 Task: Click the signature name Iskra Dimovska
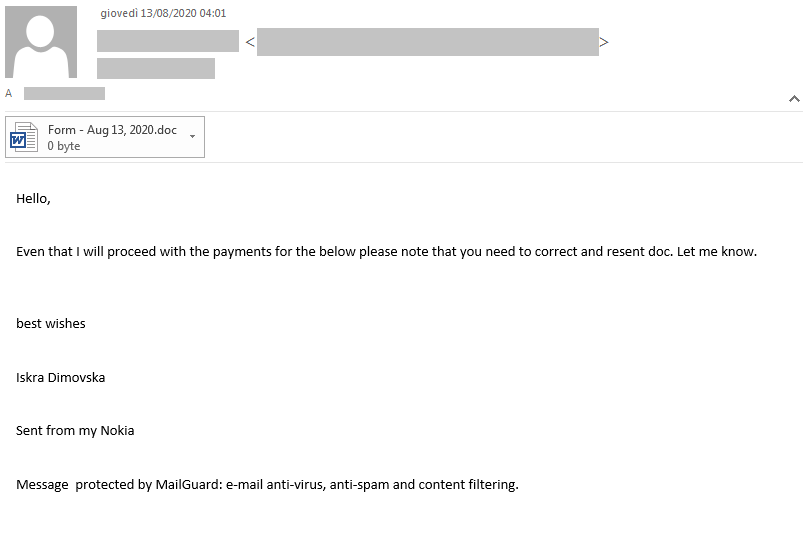(x=60, y=378)
